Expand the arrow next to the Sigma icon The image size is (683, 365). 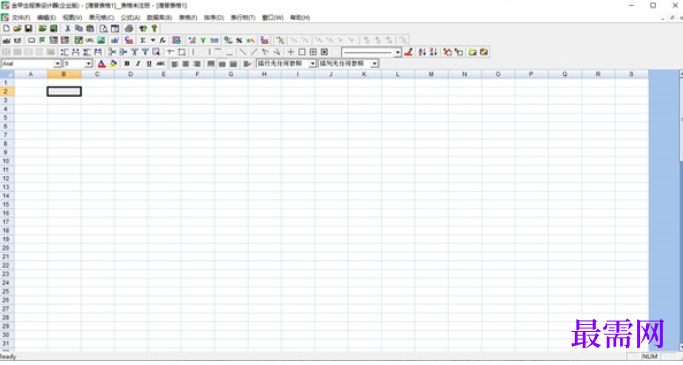point(153,41)
